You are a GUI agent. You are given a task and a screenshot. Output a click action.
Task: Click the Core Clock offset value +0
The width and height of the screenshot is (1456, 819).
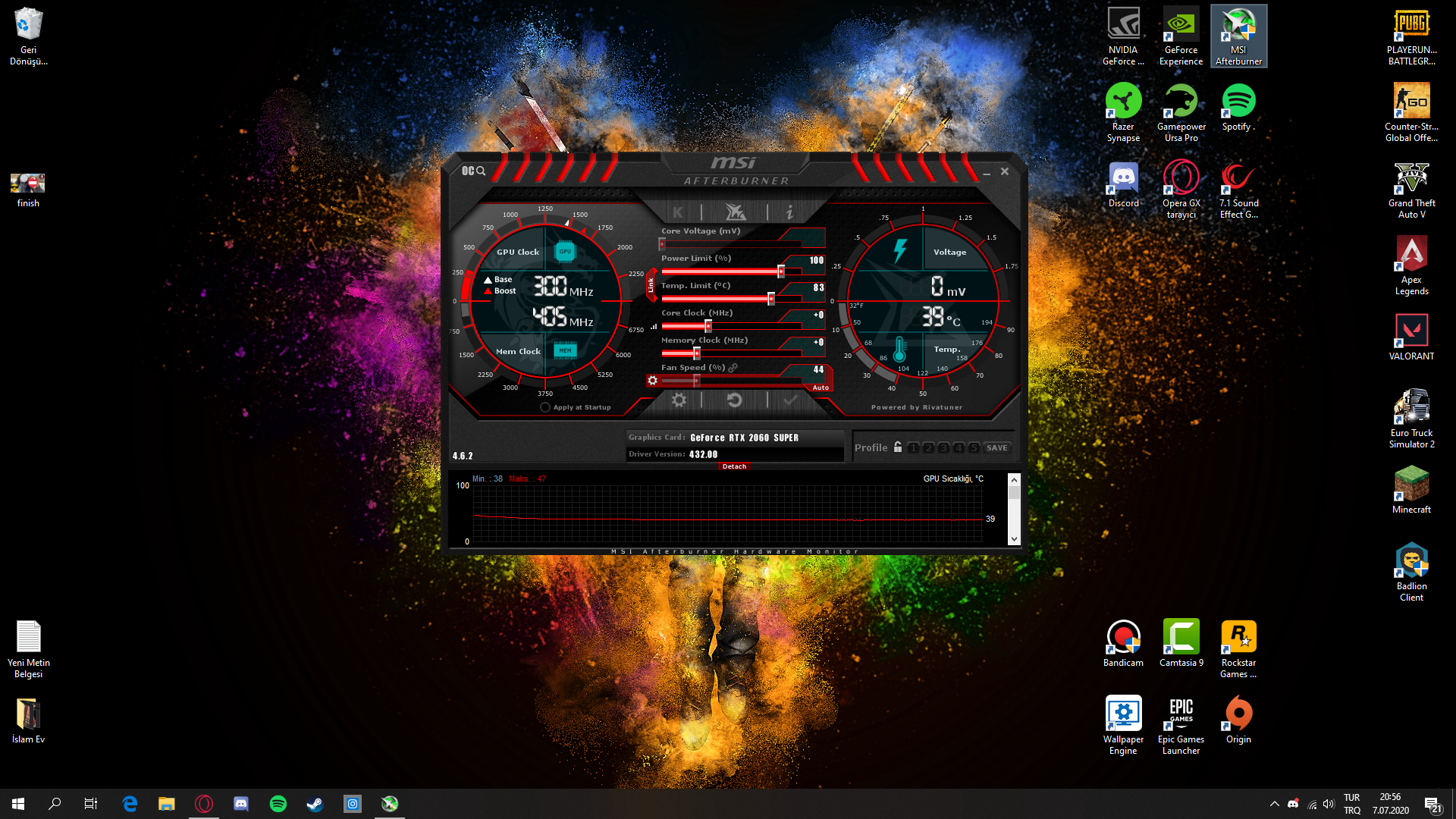818,315
